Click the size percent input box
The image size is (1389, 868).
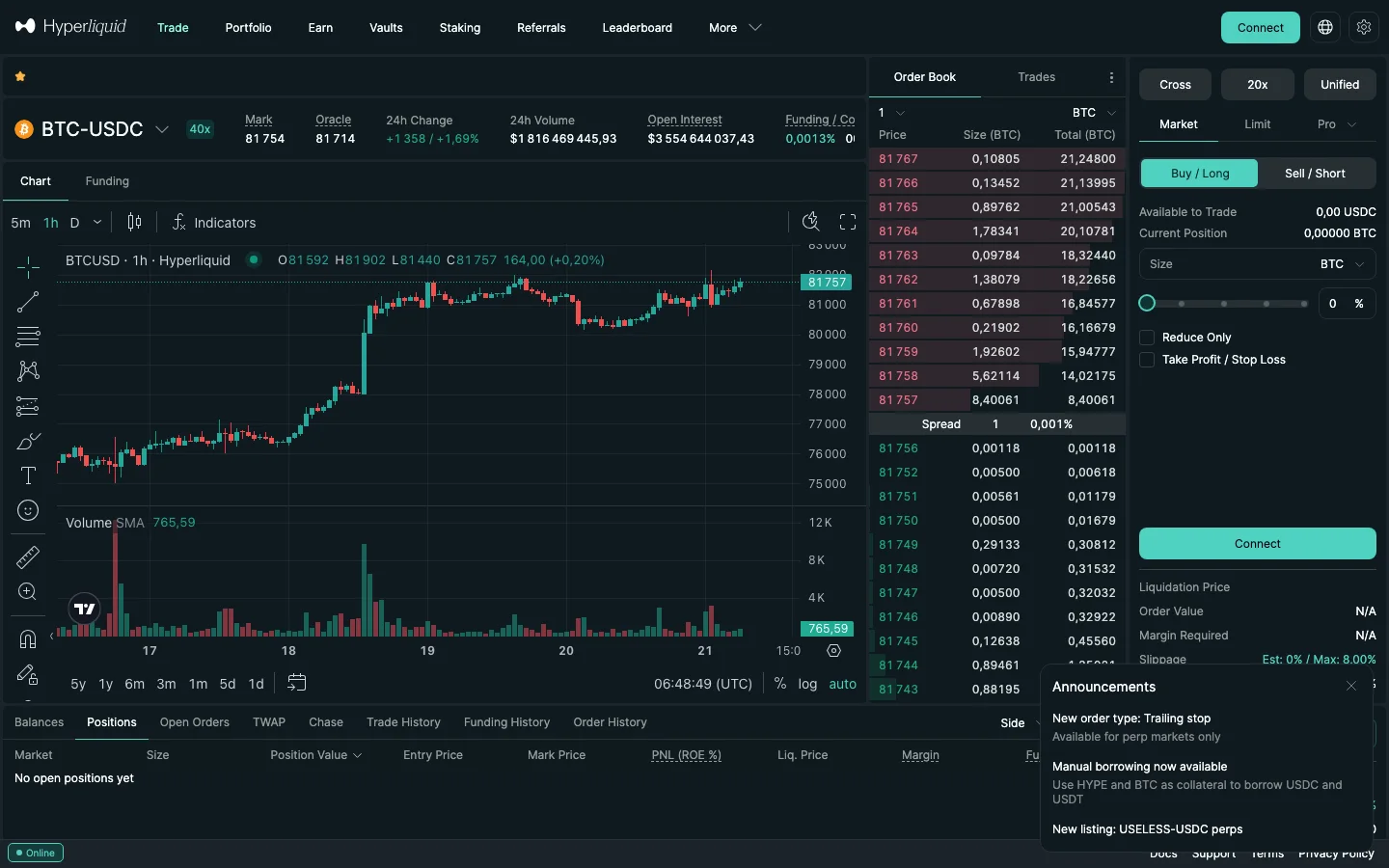pyautogui.click(x=1346, y=303)
